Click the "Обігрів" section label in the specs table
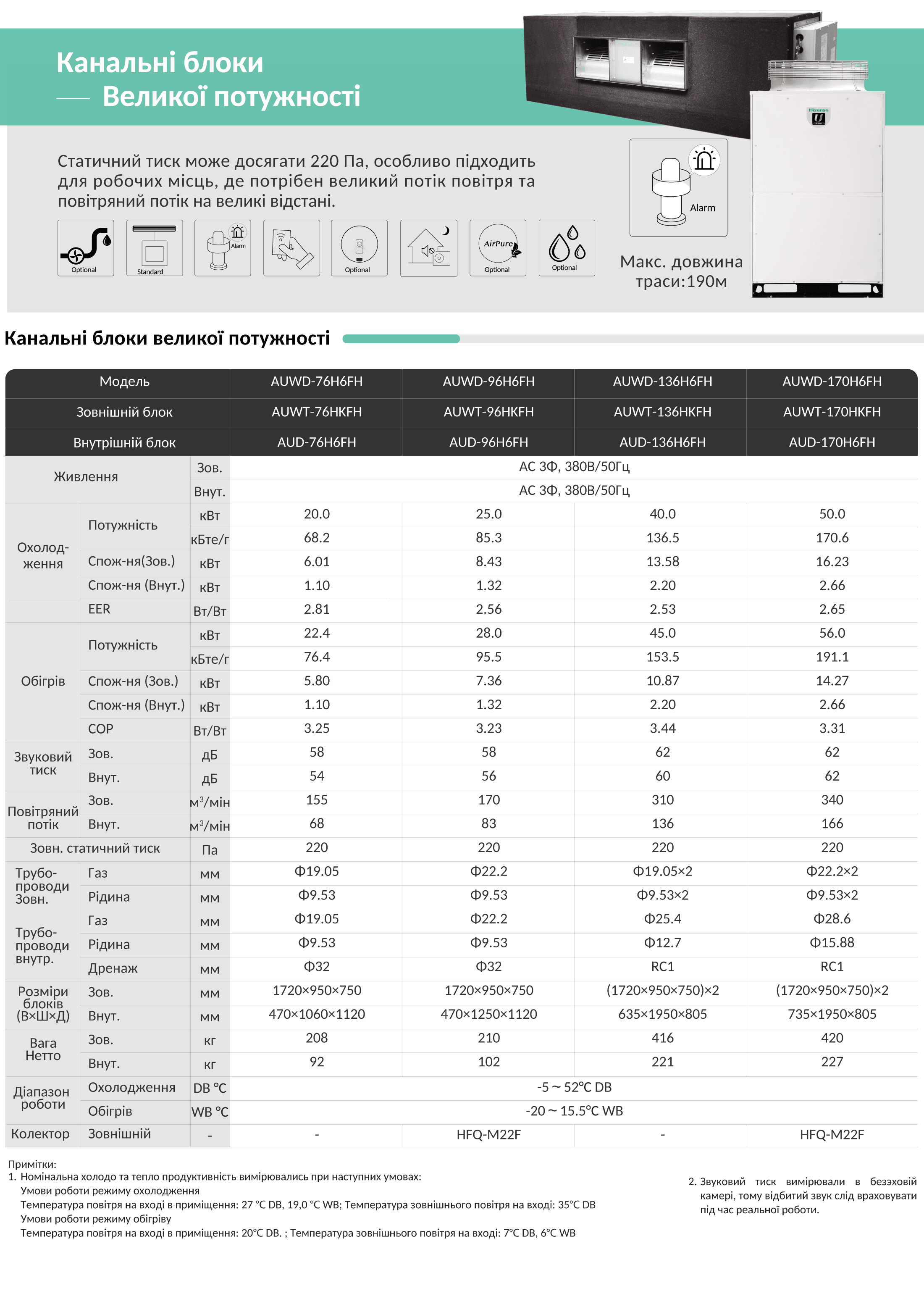Image resolution: width=924 pixels, height=1299 pixels. [43, 682]
